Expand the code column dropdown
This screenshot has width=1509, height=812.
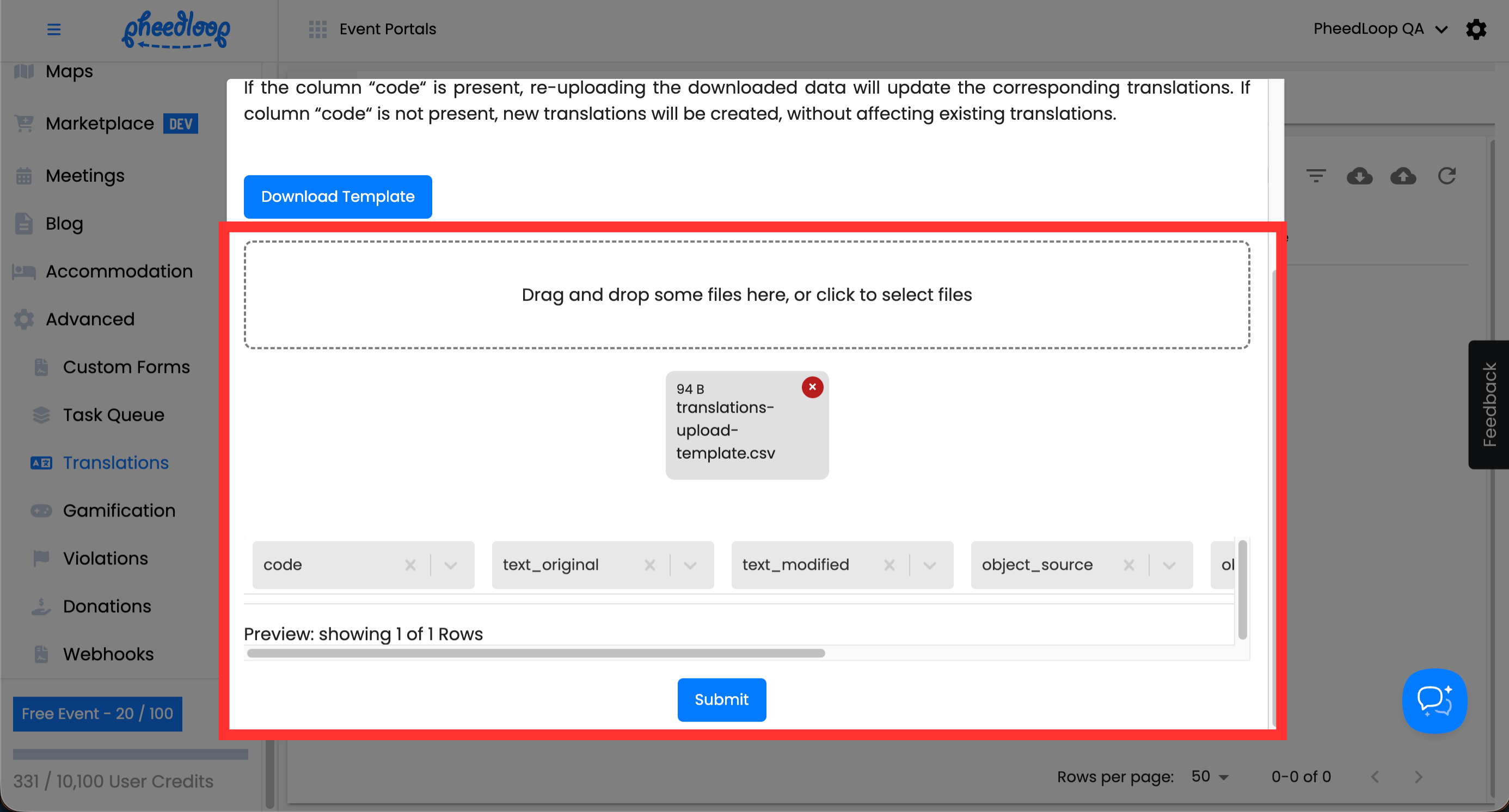[x=450, y=565]
